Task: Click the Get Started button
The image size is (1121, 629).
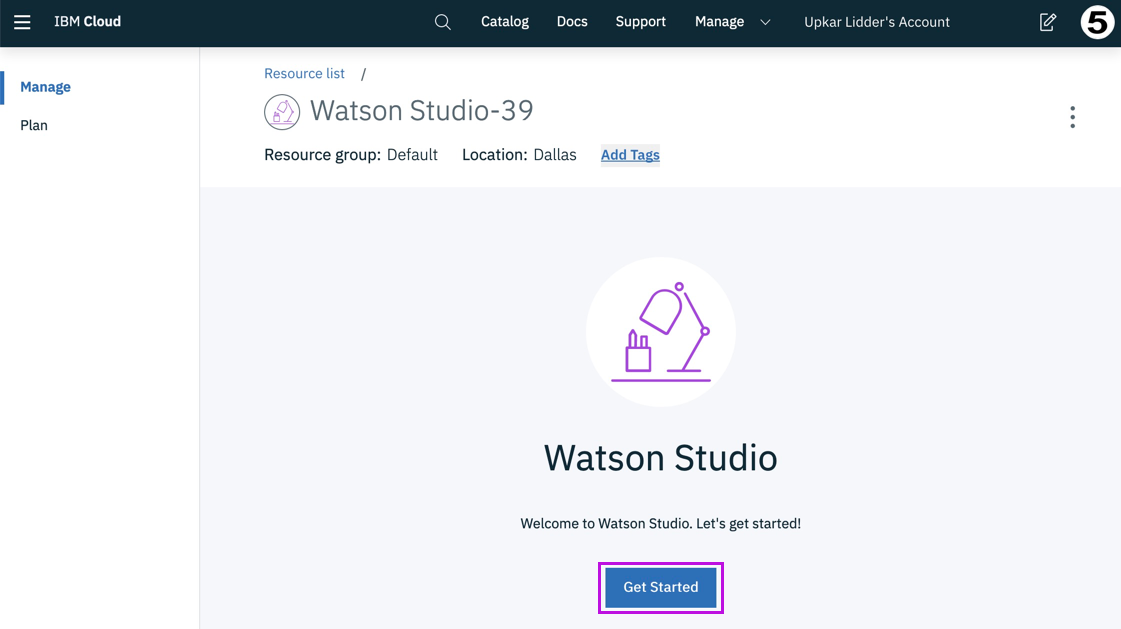Action: 661,587
